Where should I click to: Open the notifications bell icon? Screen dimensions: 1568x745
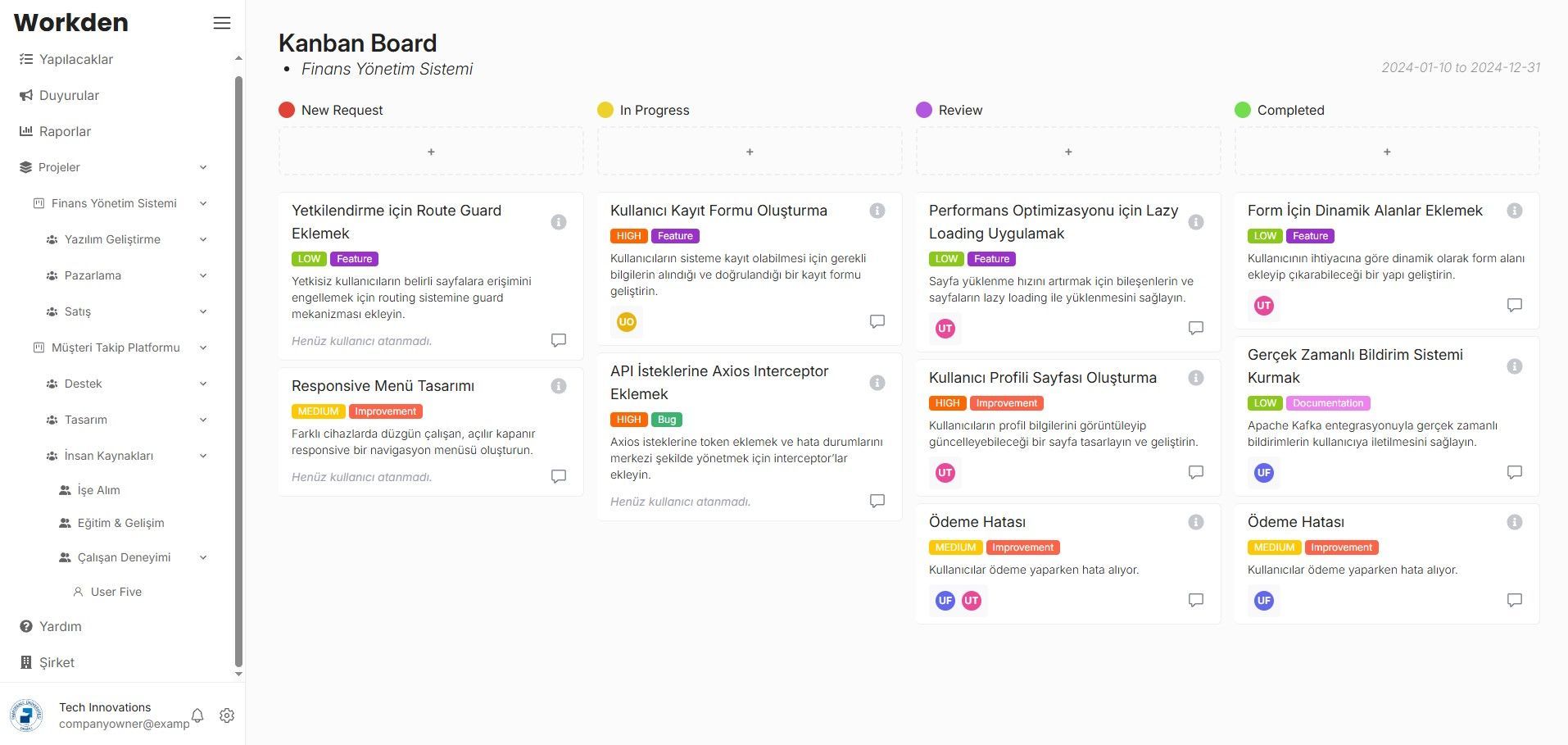pyautogui.click(x=197, y=715)
